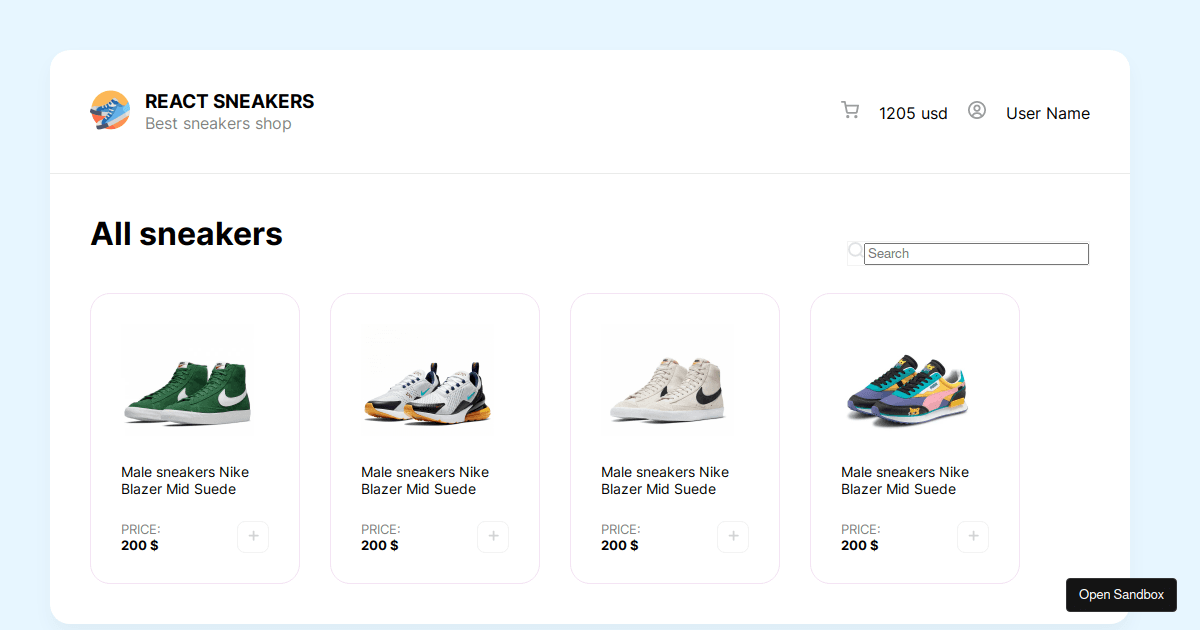The image size is (1200, 630).
Task: Click the User Name link in the header
Action: (1047, 113)
